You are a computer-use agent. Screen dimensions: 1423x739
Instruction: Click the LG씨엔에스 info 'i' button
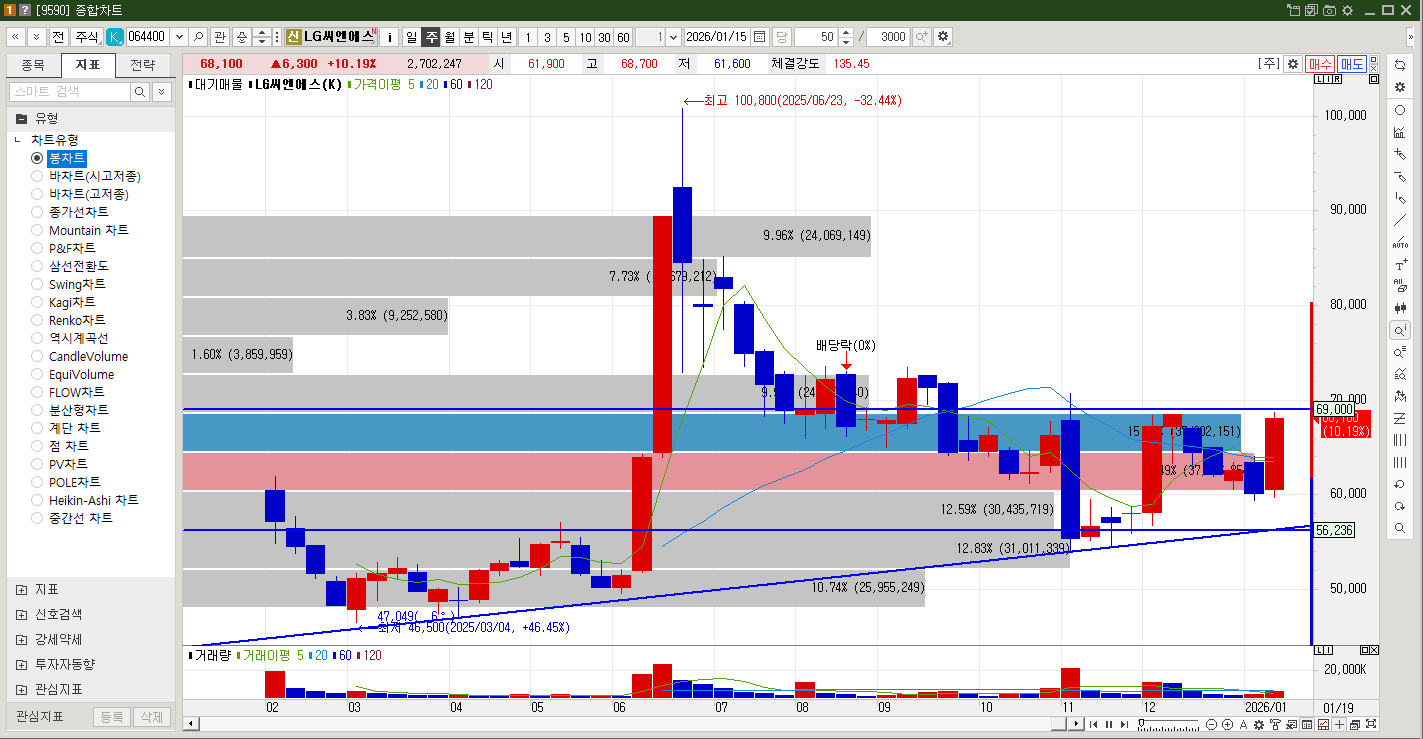[x=391, y=37]
